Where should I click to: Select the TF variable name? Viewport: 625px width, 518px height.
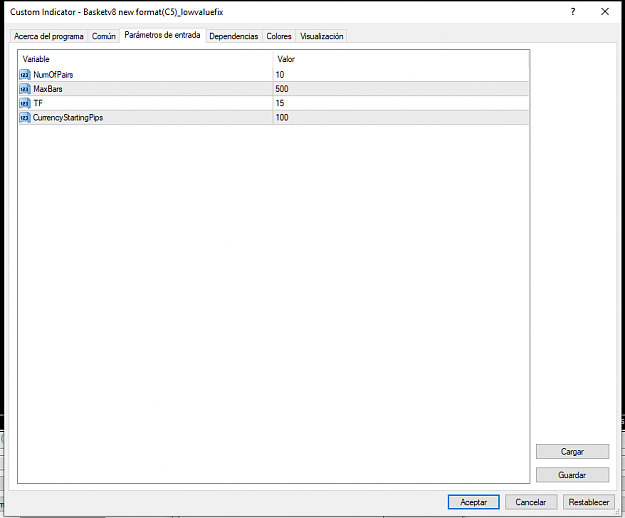point(38,103)
